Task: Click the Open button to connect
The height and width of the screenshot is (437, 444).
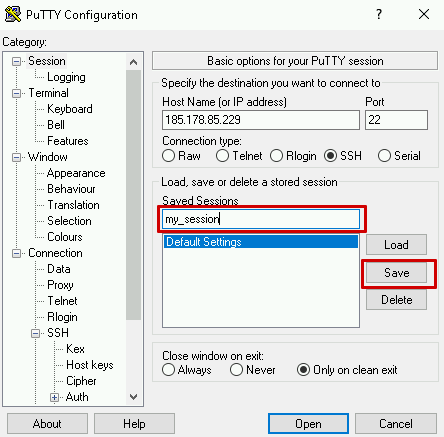Action: pos(308,424)
